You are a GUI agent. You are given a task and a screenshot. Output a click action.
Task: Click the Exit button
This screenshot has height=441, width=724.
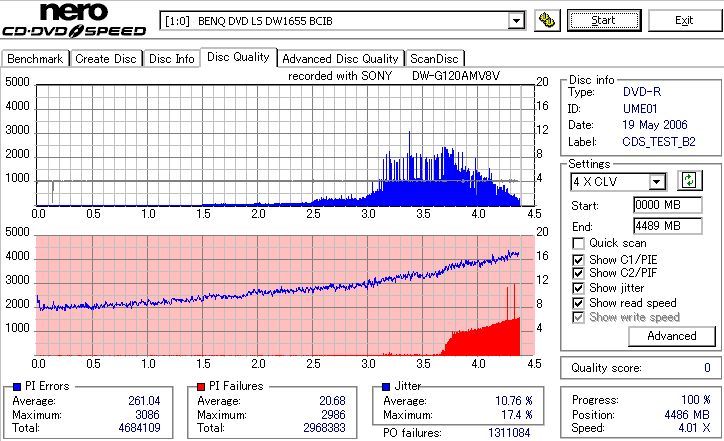coord(684,20)
